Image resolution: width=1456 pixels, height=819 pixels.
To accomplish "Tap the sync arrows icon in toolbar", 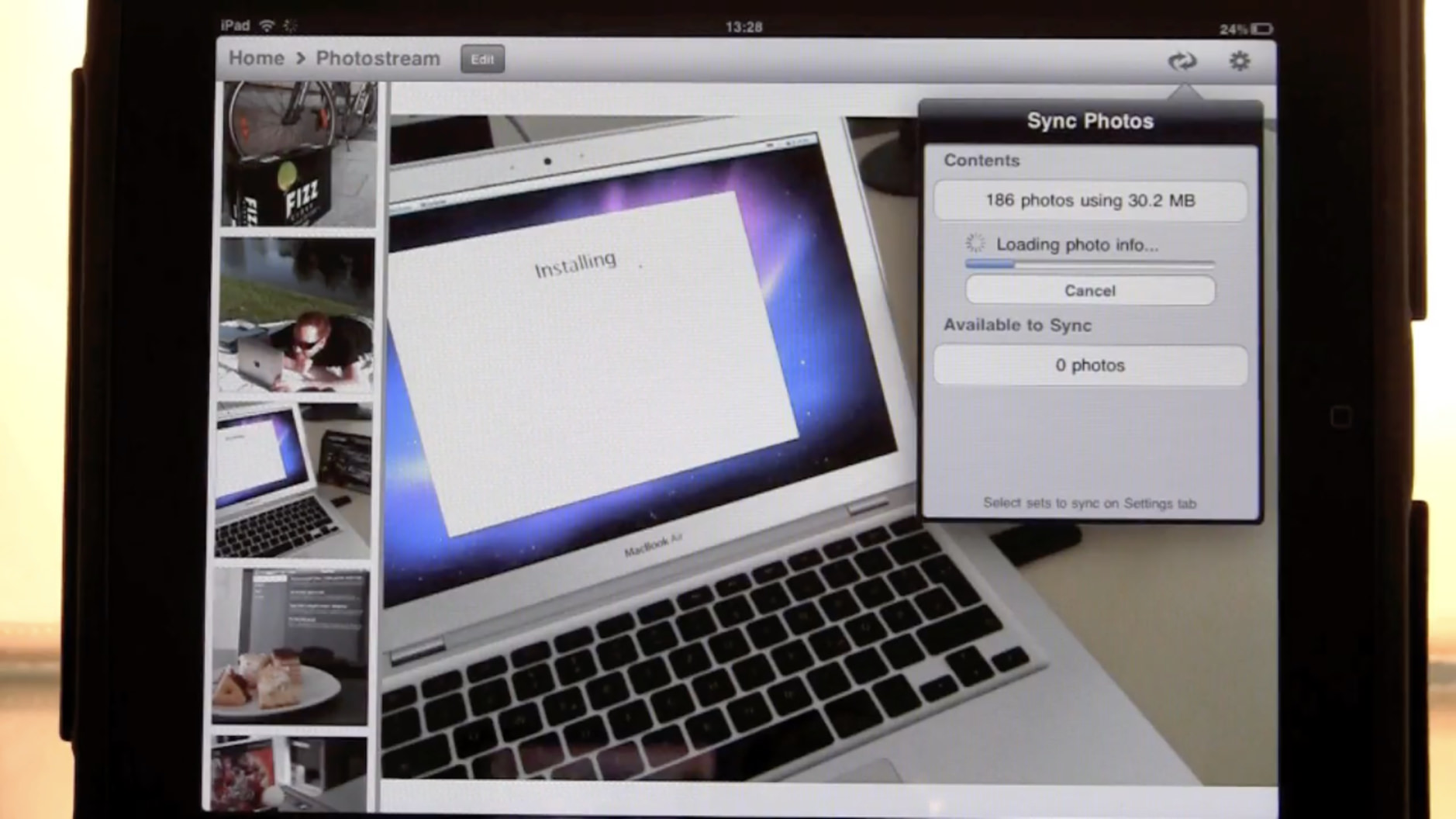I will (1182, 60).
